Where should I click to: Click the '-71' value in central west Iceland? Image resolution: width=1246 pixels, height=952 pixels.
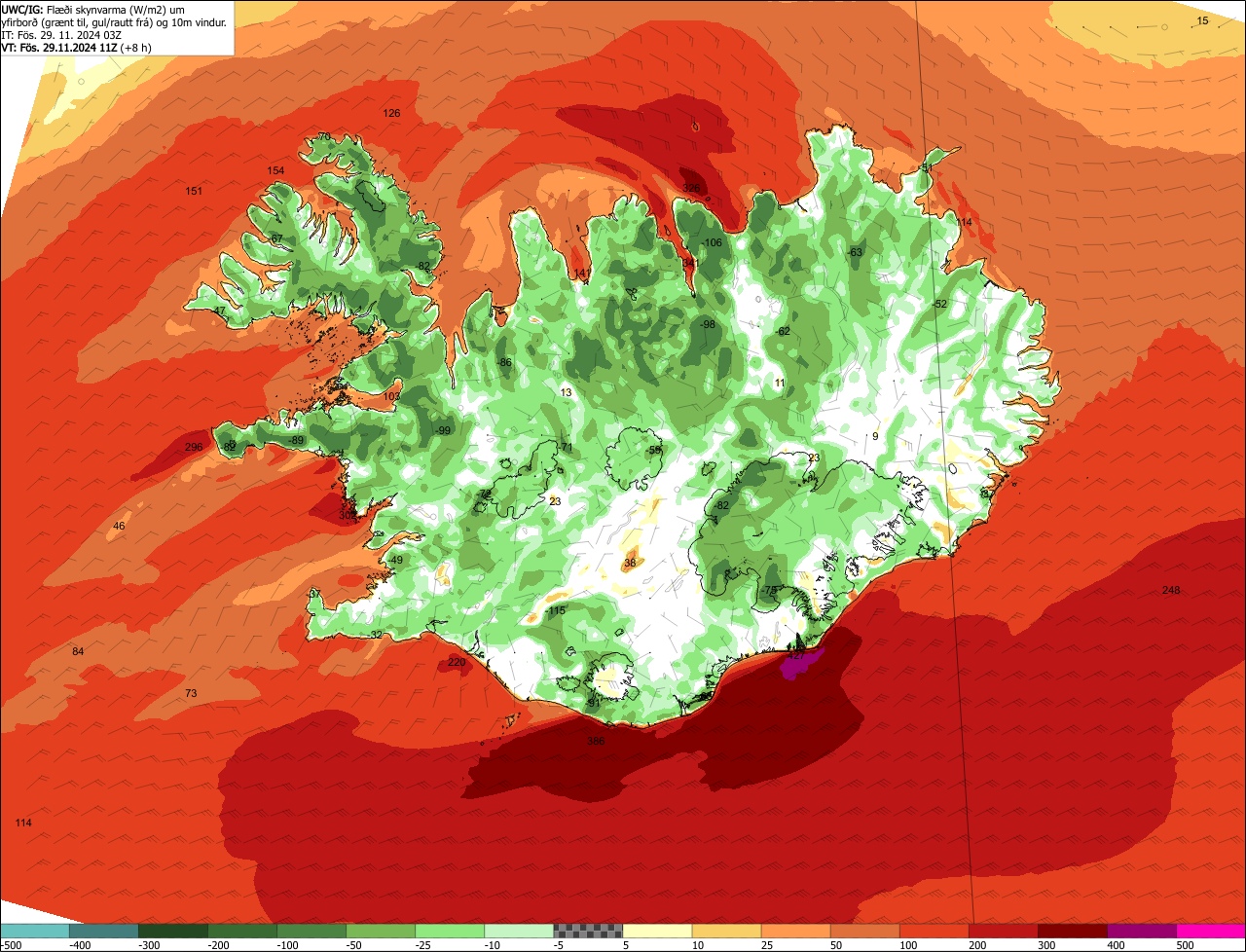point(565,447)
